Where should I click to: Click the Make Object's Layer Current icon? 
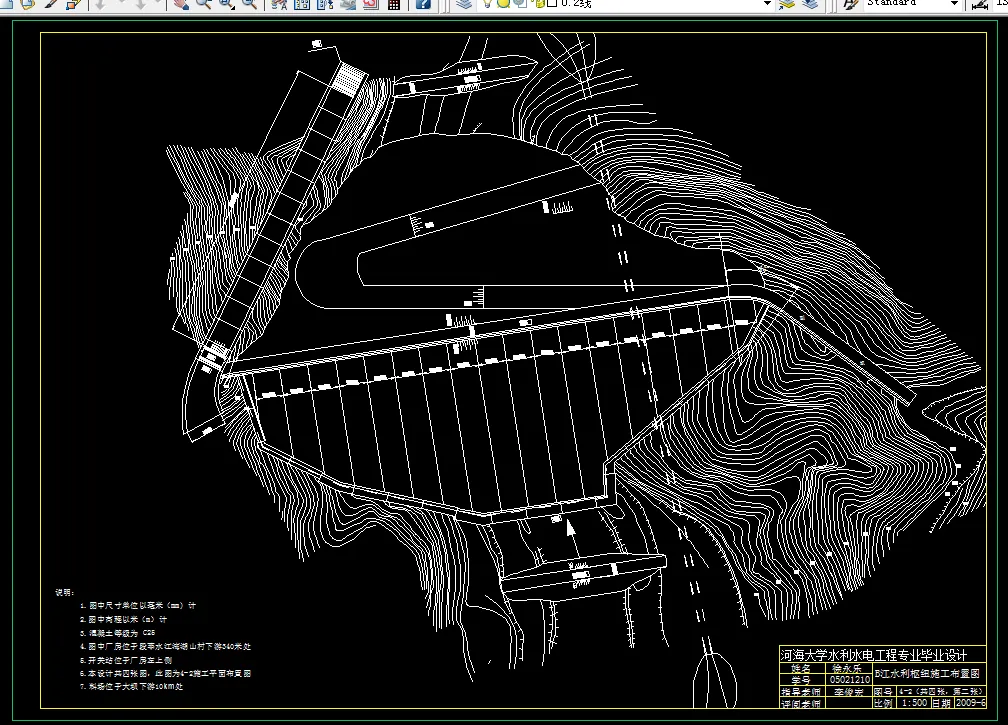click(786, 4)
